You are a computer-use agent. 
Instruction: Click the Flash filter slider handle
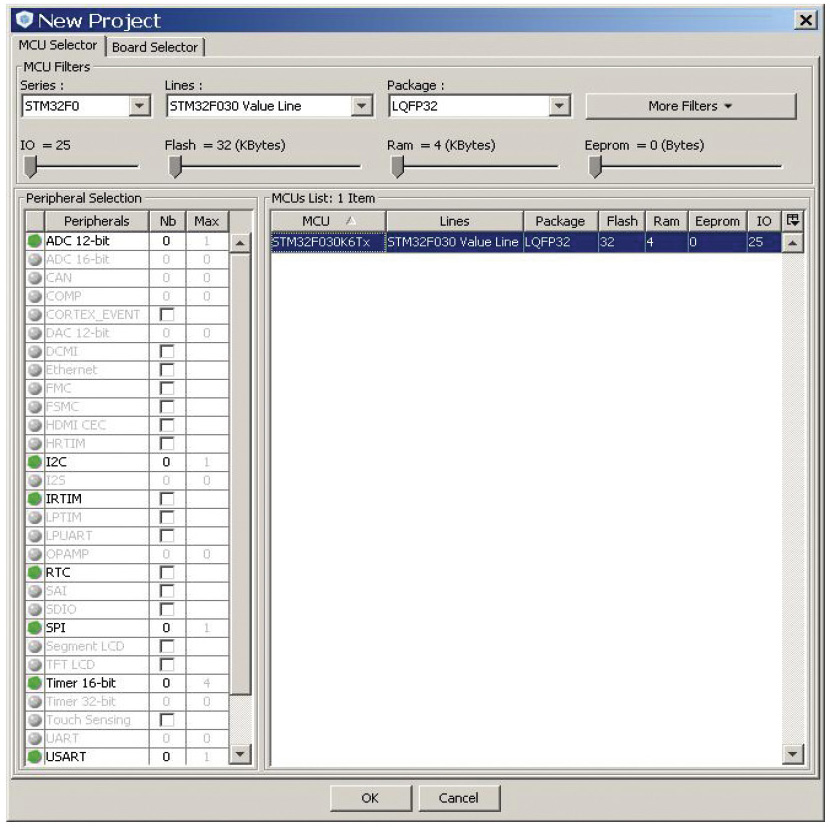tap(175, 167)
